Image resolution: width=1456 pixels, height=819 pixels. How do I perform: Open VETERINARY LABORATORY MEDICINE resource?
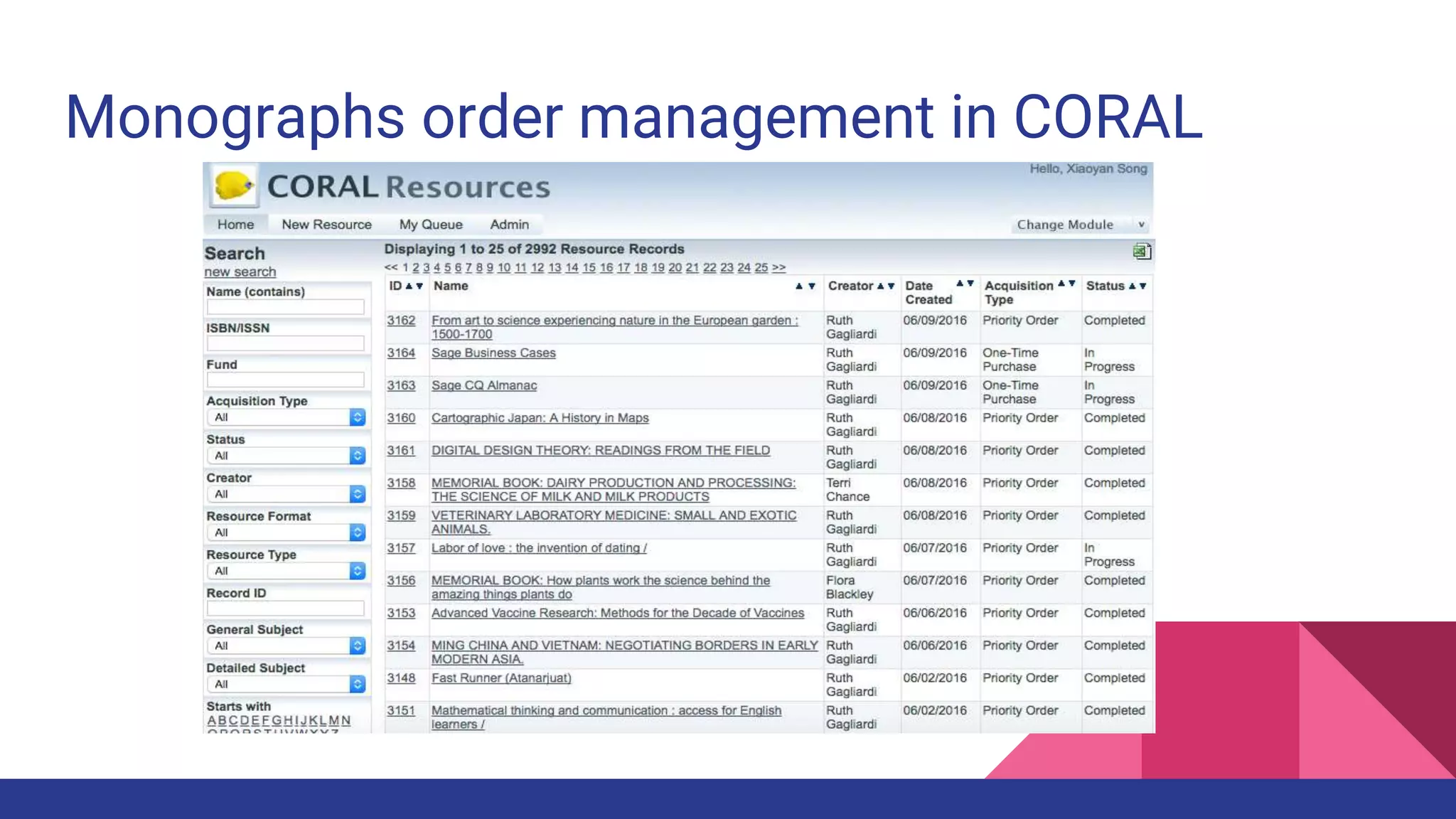coord(614,523)
